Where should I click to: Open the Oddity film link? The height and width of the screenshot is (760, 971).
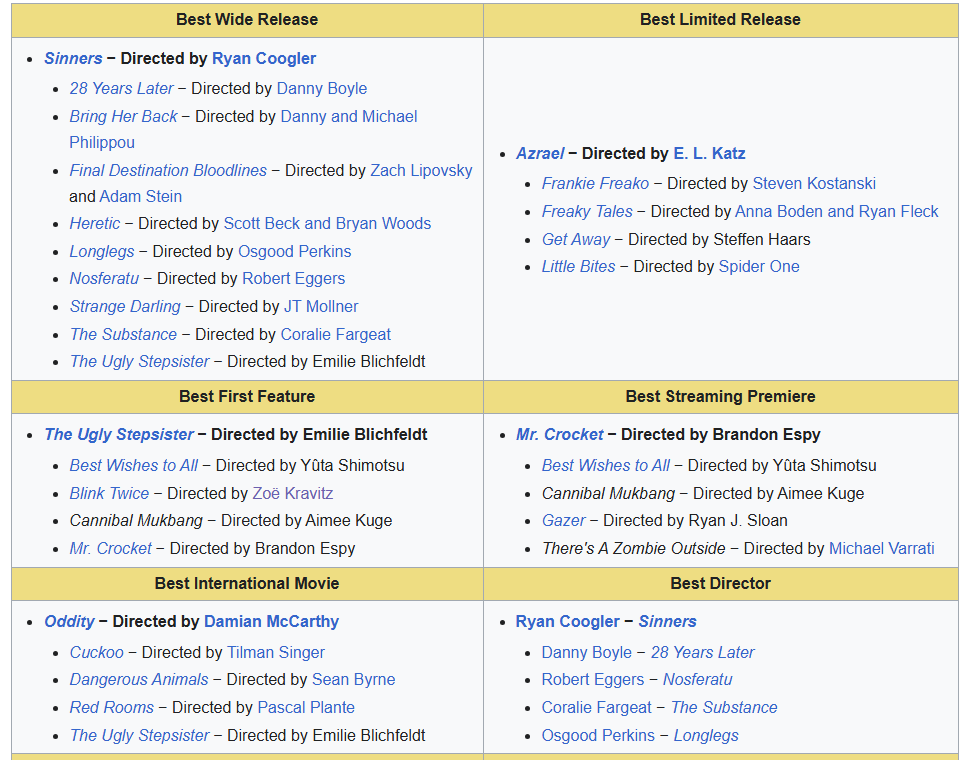pos(69,622)
